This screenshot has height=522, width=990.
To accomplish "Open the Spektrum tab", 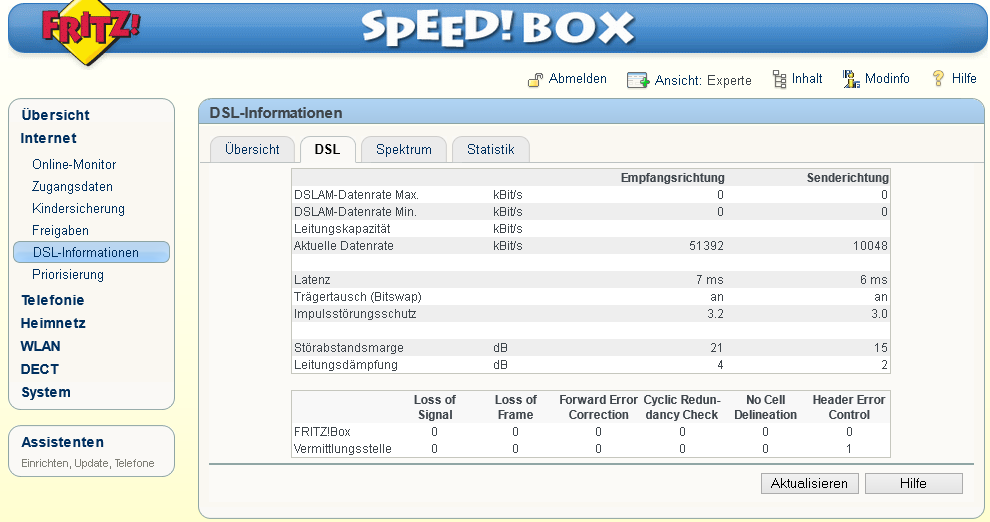I will (403, 150).
